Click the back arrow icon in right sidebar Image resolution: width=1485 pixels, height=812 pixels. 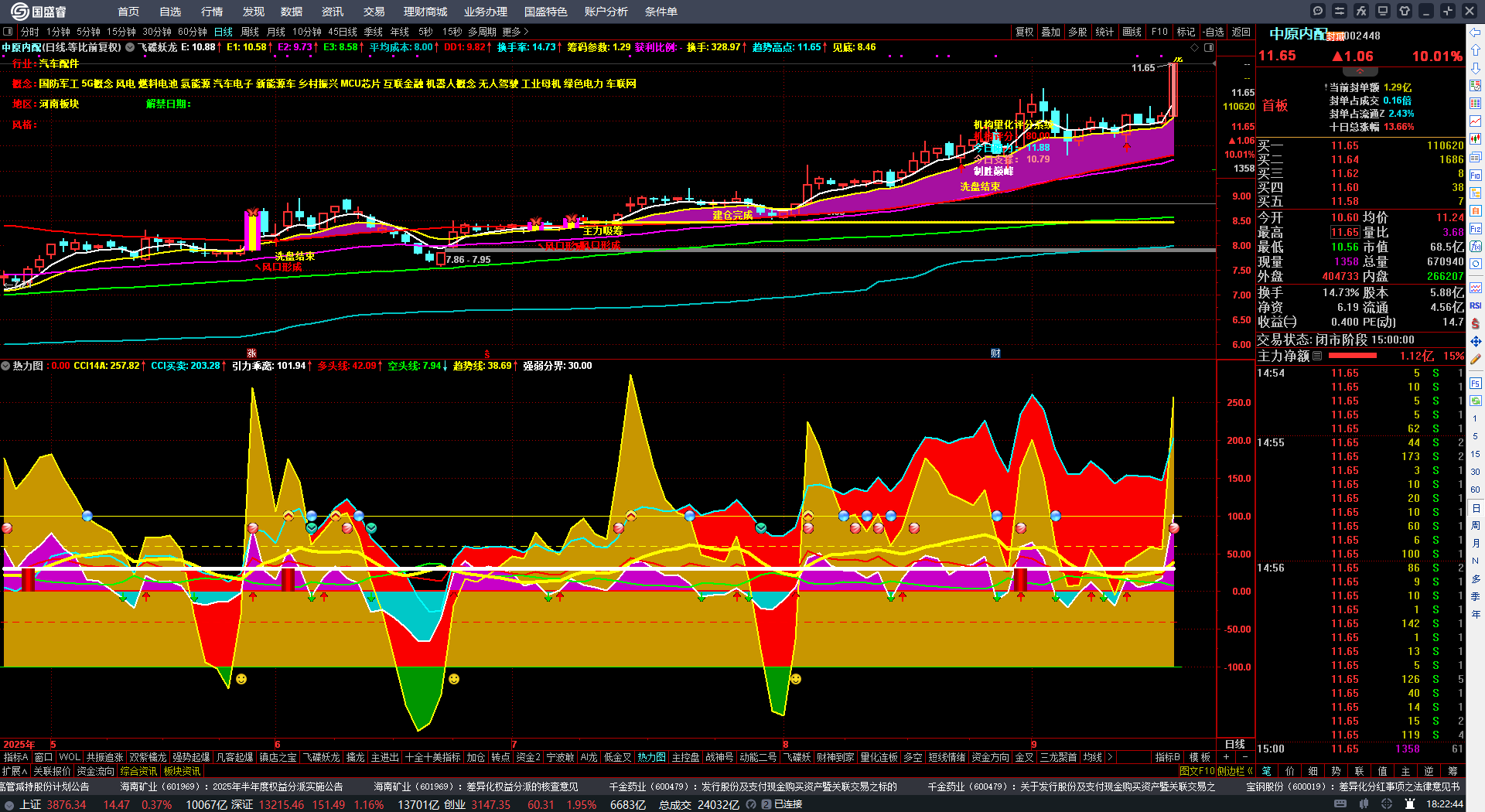pyautogui.click(x=1476, y=32)
